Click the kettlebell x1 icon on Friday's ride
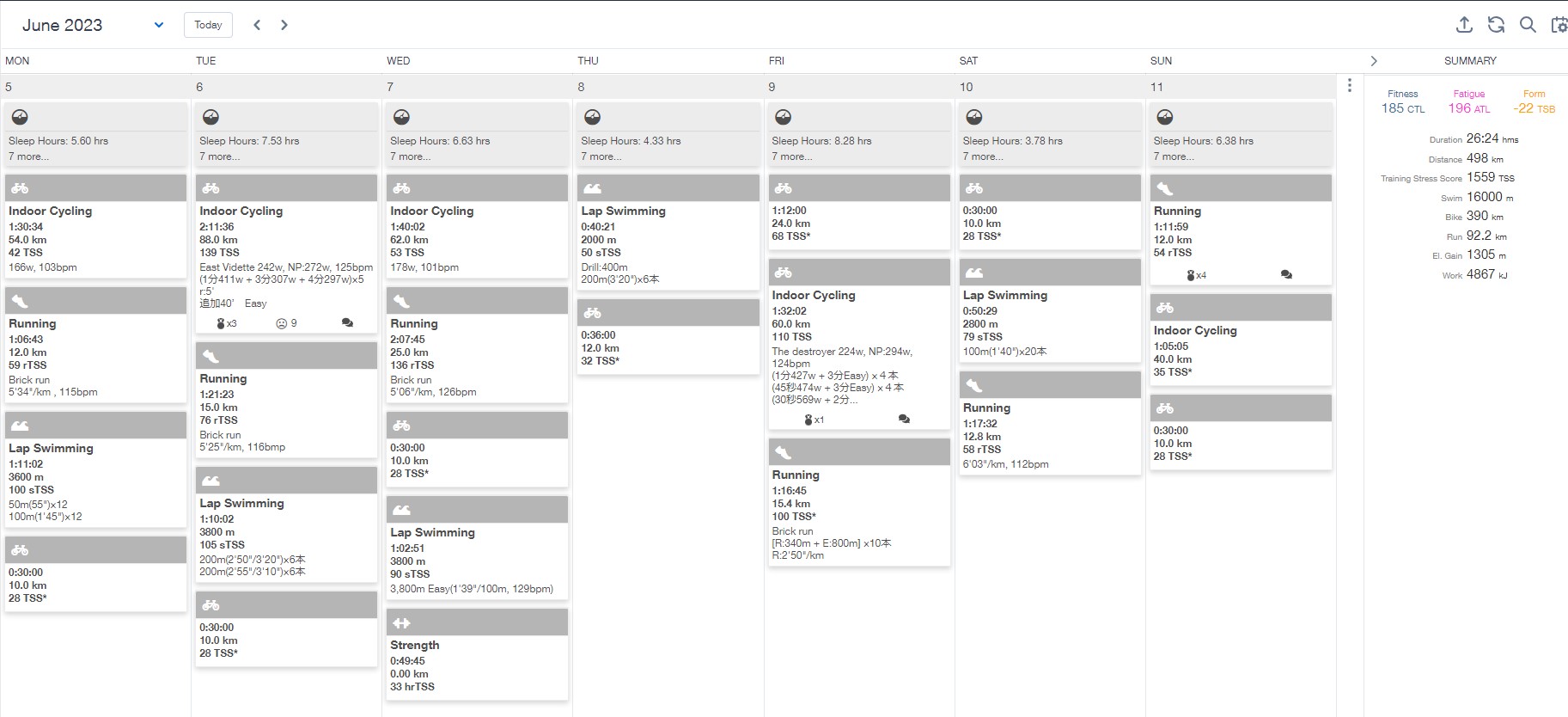The width and height of the screenshot is (1568, 717). coord(814,420)
